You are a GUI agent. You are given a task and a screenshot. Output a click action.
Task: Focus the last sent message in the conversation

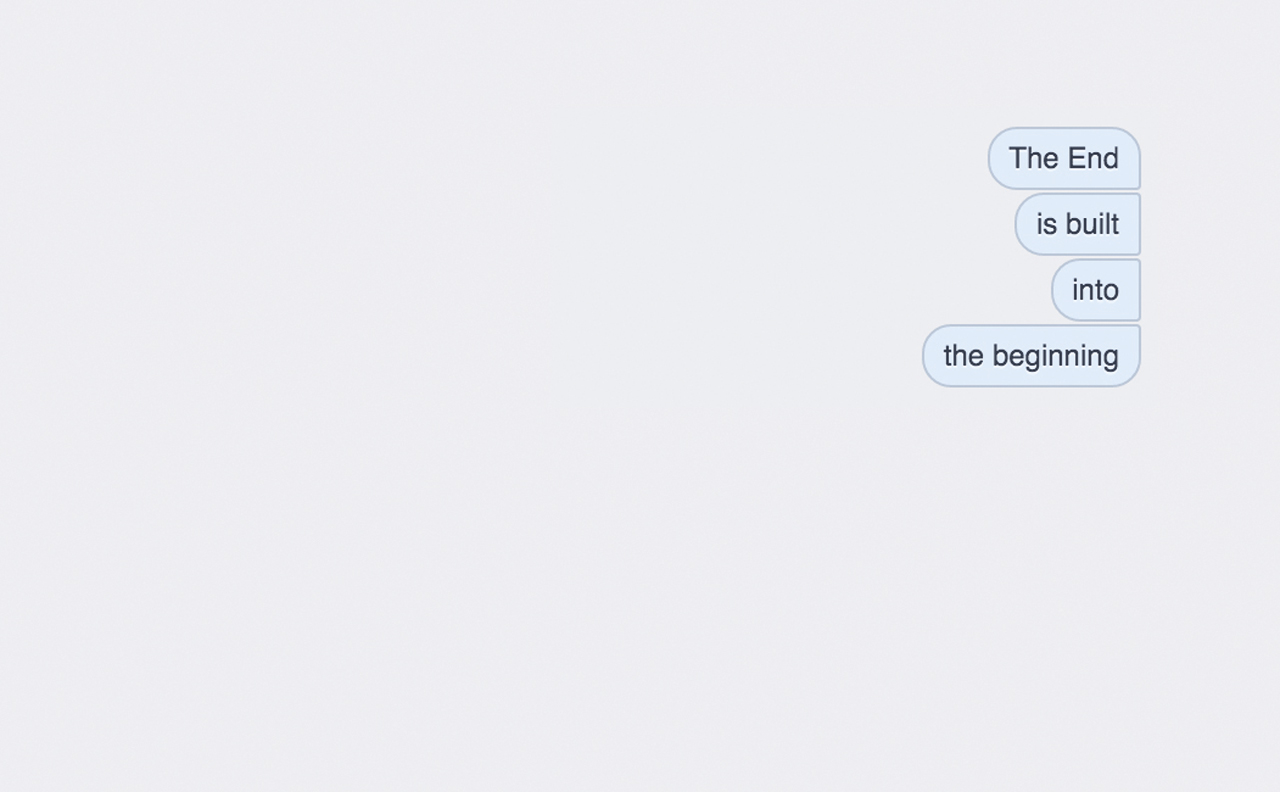point(1031,355)
